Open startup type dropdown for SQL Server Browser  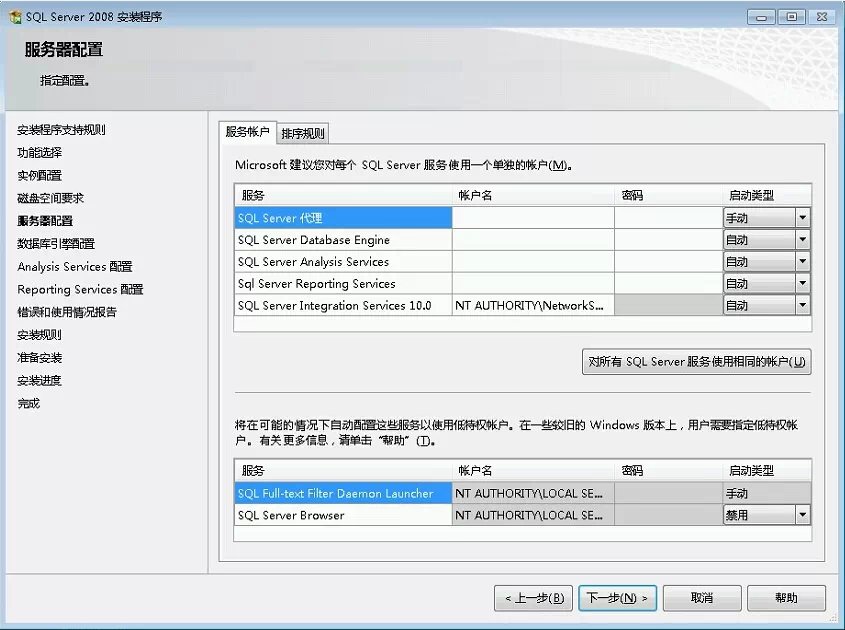pos(801,515)
